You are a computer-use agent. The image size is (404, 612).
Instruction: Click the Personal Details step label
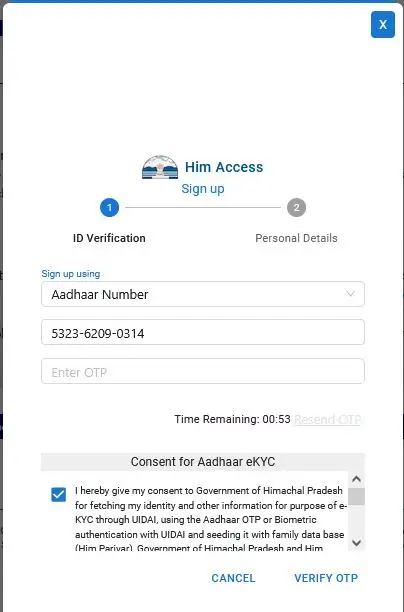point(296,238)
